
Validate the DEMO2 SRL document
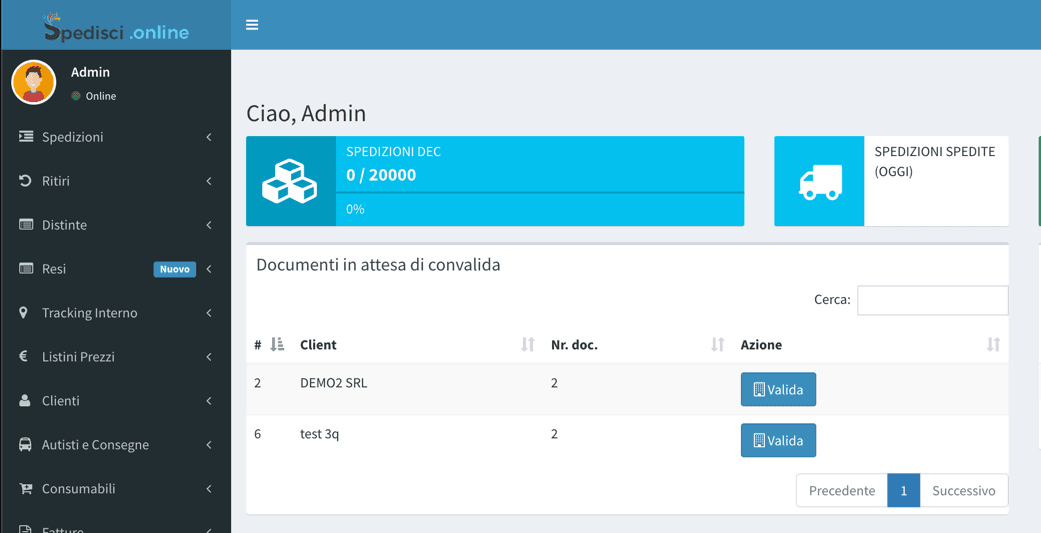coord(778,390)
